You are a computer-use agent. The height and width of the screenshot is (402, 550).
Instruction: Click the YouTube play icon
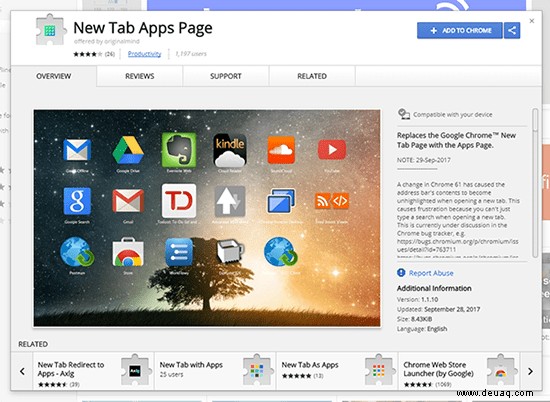(332, 150)
